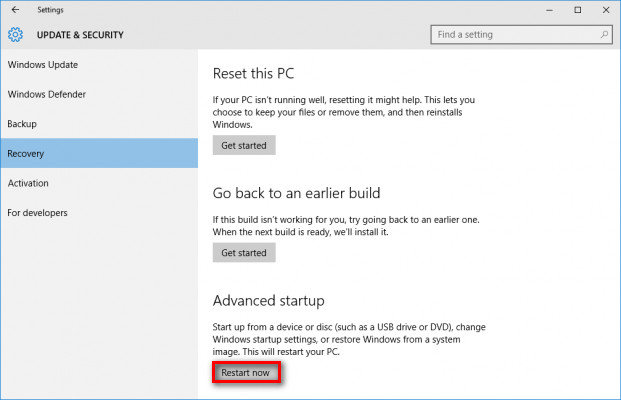The height and width of the screenshot is (400, 621).
Task: Click Get started under Go back to an earlier build
Action: tap(244, 253)
